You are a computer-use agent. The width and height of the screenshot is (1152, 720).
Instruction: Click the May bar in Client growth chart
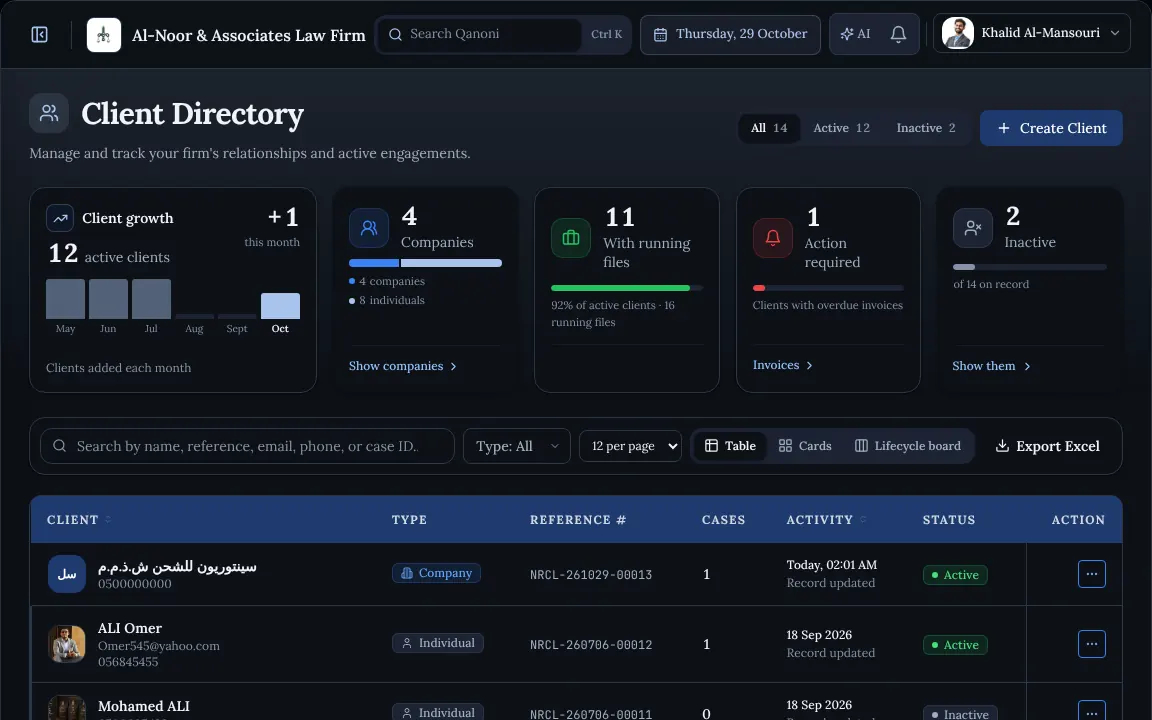click(65, 299)
